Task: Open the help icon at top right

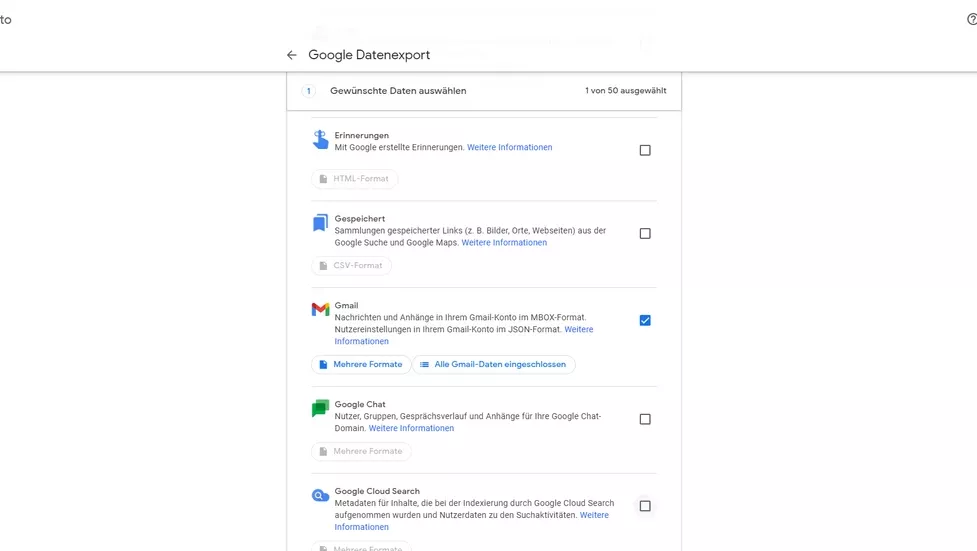Action: tap(972, 19)
